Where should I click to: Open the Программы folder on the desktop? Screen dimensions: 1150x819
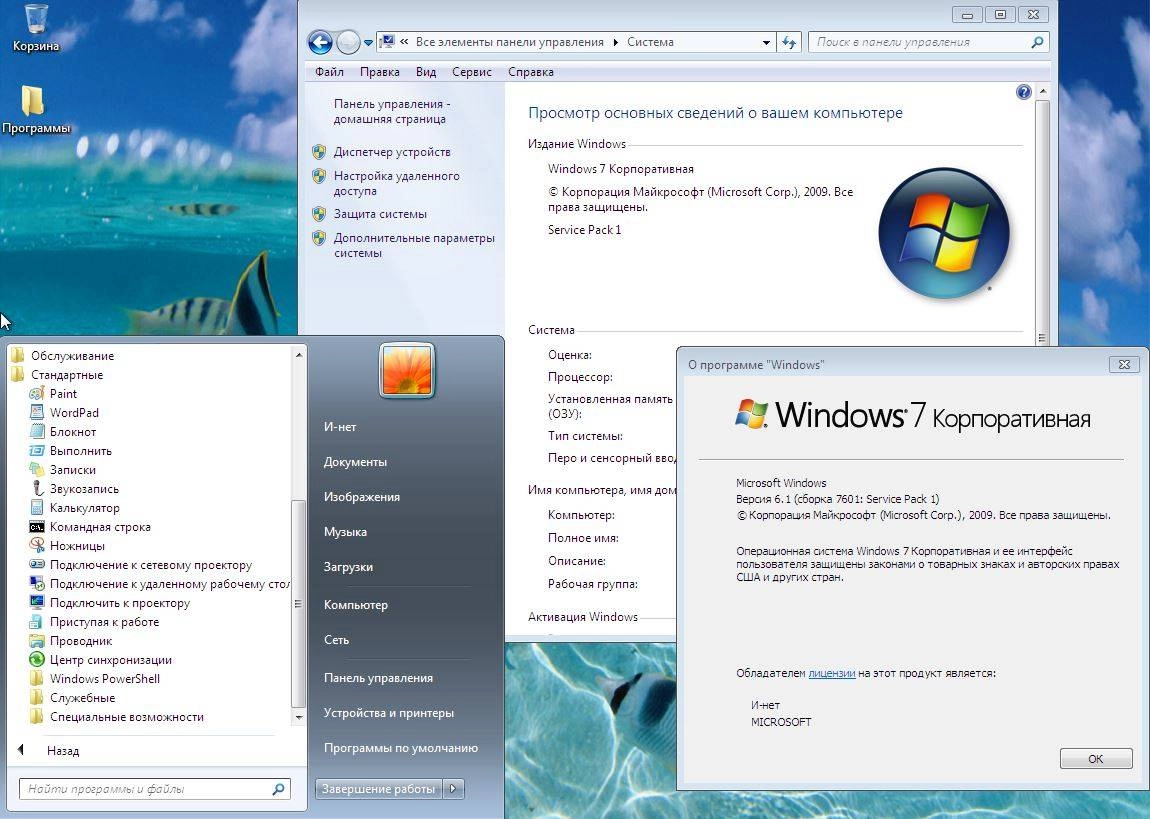point(35,110)
